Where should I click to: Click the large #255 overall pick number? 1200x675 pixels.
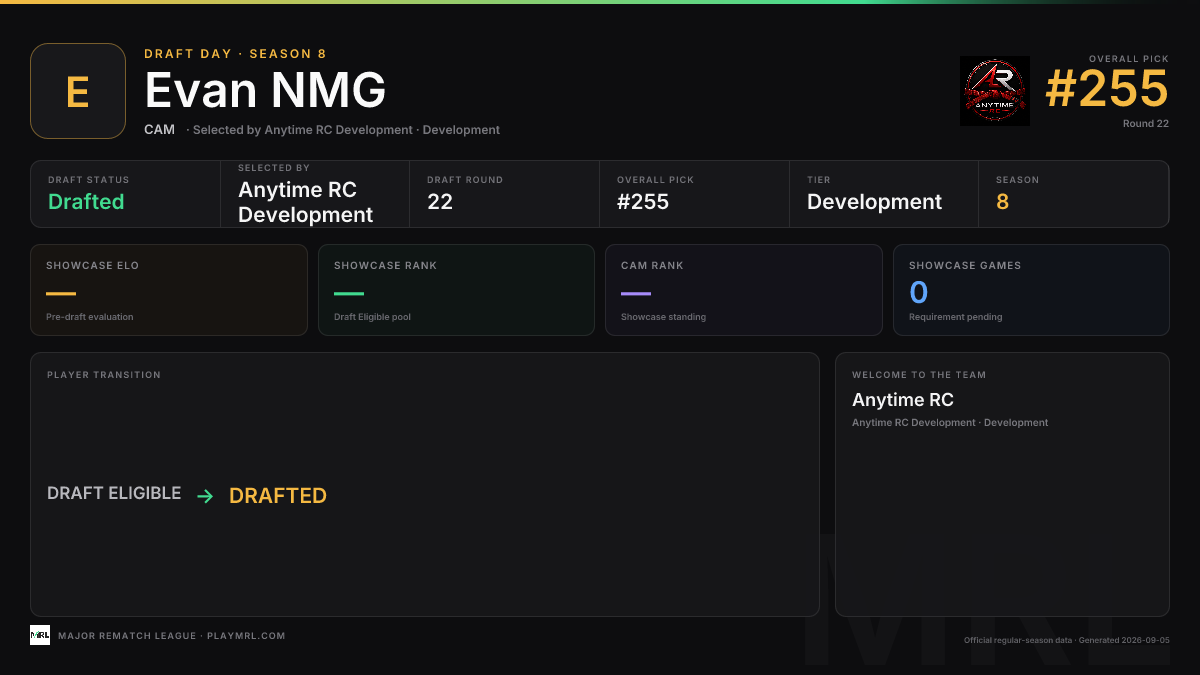(1107, 89)
